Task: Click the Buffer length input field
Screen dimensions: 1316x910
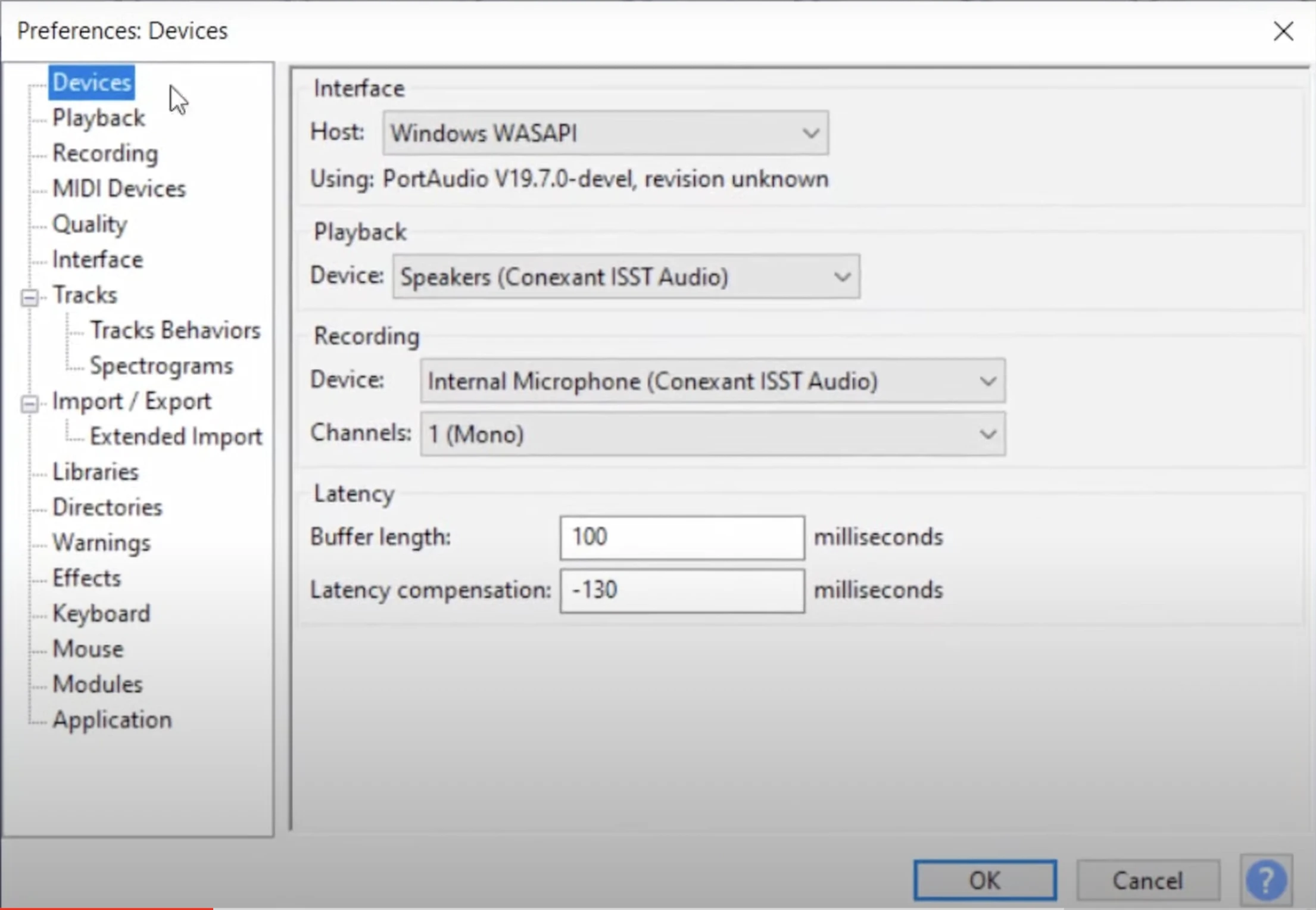Action: pyautogui.click(x=681, y=538)
